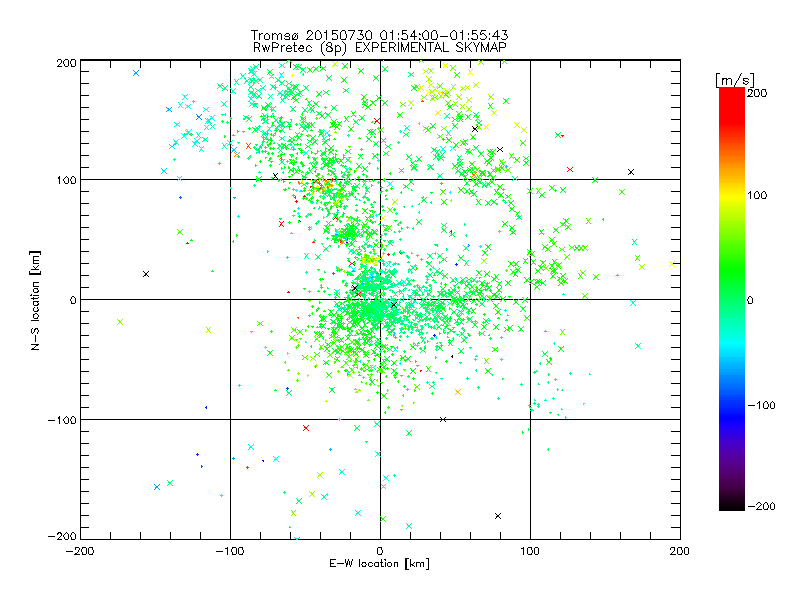Click colorbar tick label '0'
800x600 pixels.
tap(750, 300)
